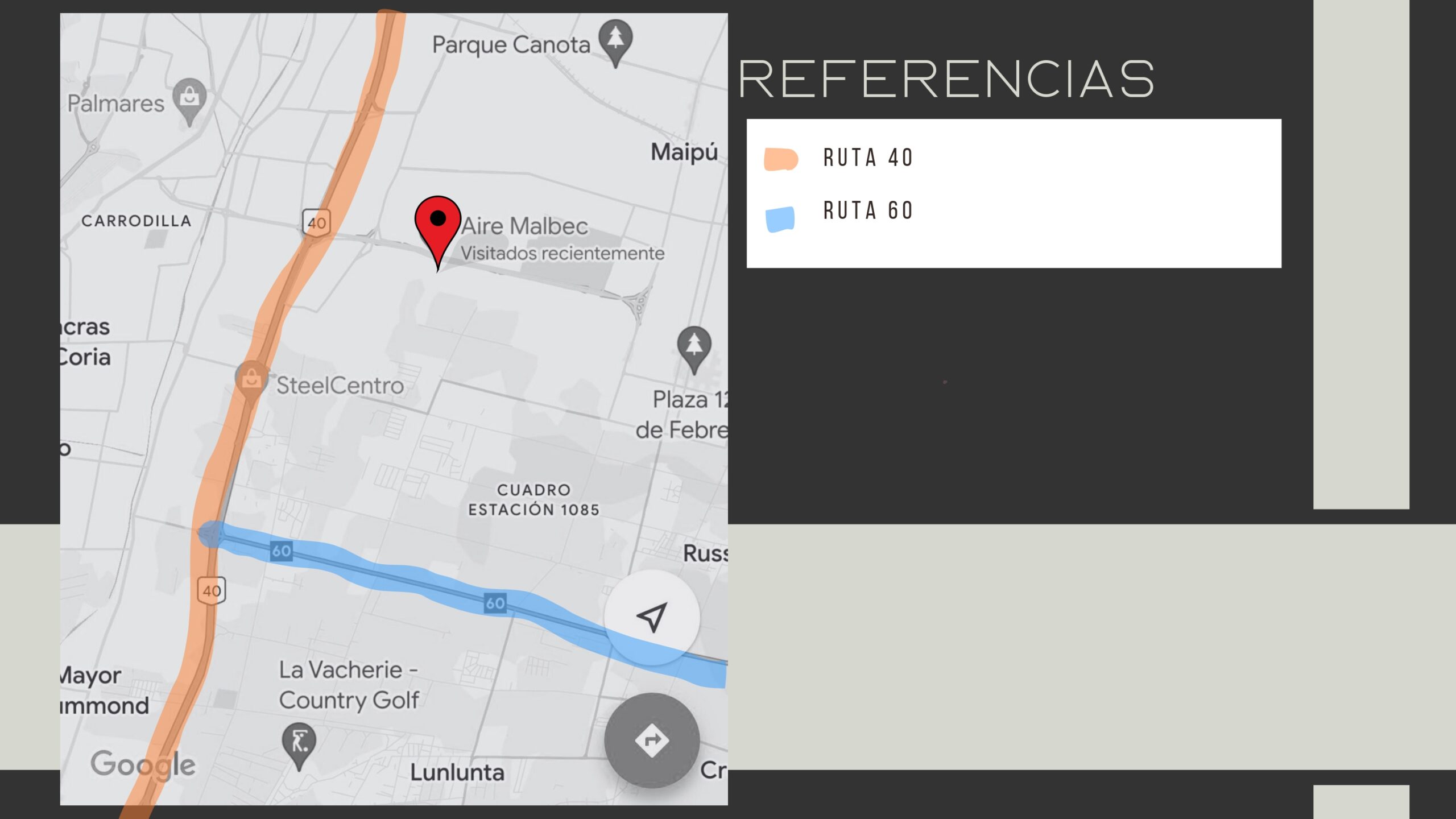
Task: Click the orange Ruta 40 legend swatch
Action: 781,159
